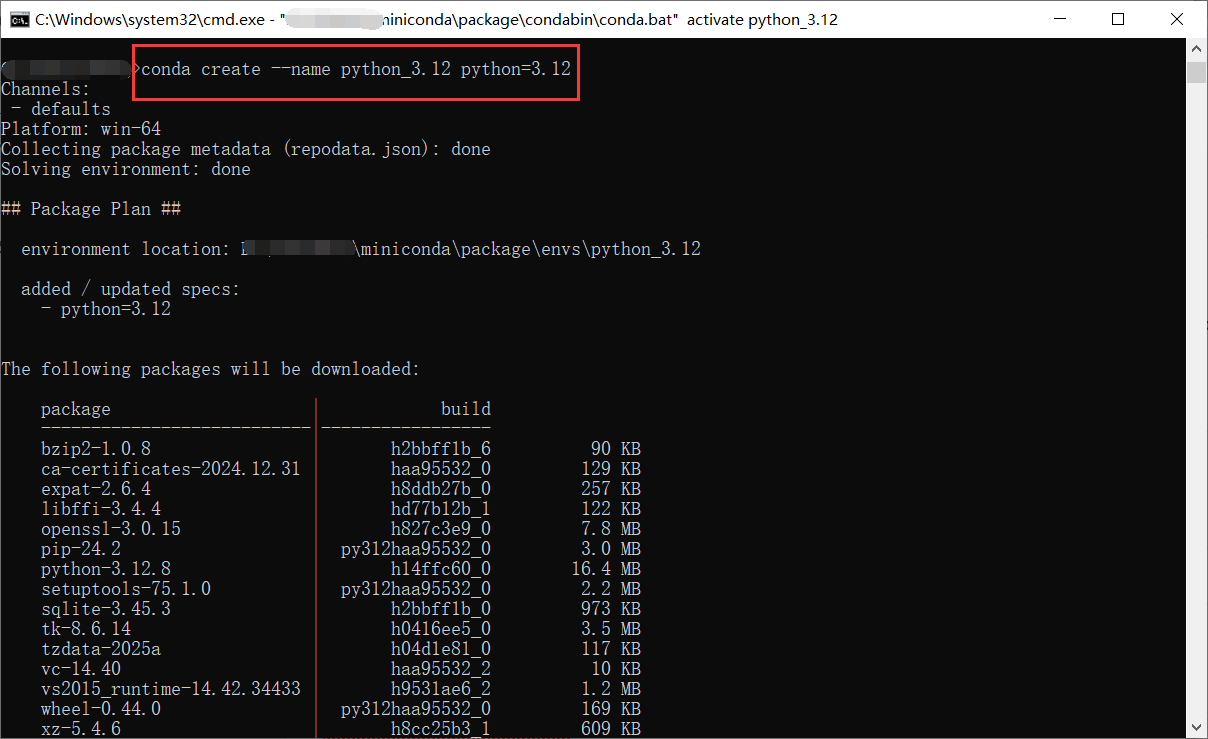Click 'The following packages will be downloaded:' line
This screenshot has width=1208, height=739.
[x=211, y=369]
